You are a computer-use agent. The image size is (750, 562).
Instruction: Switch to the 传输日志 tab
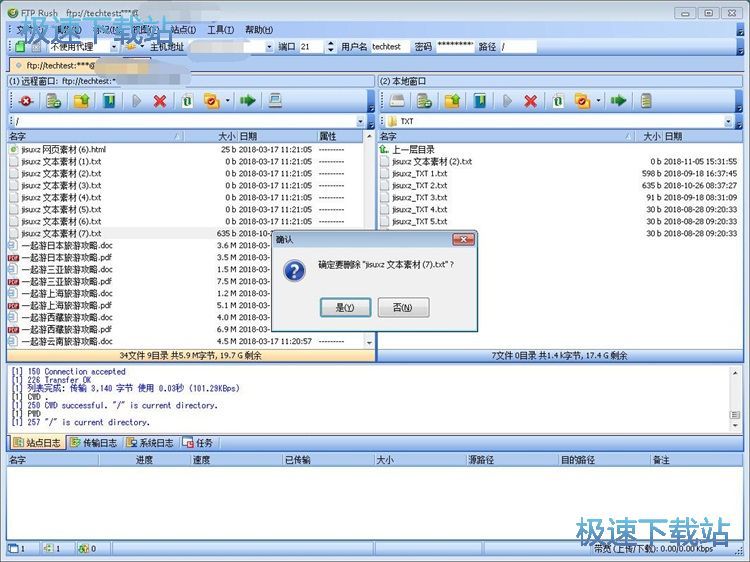click(x=93, y=443)
